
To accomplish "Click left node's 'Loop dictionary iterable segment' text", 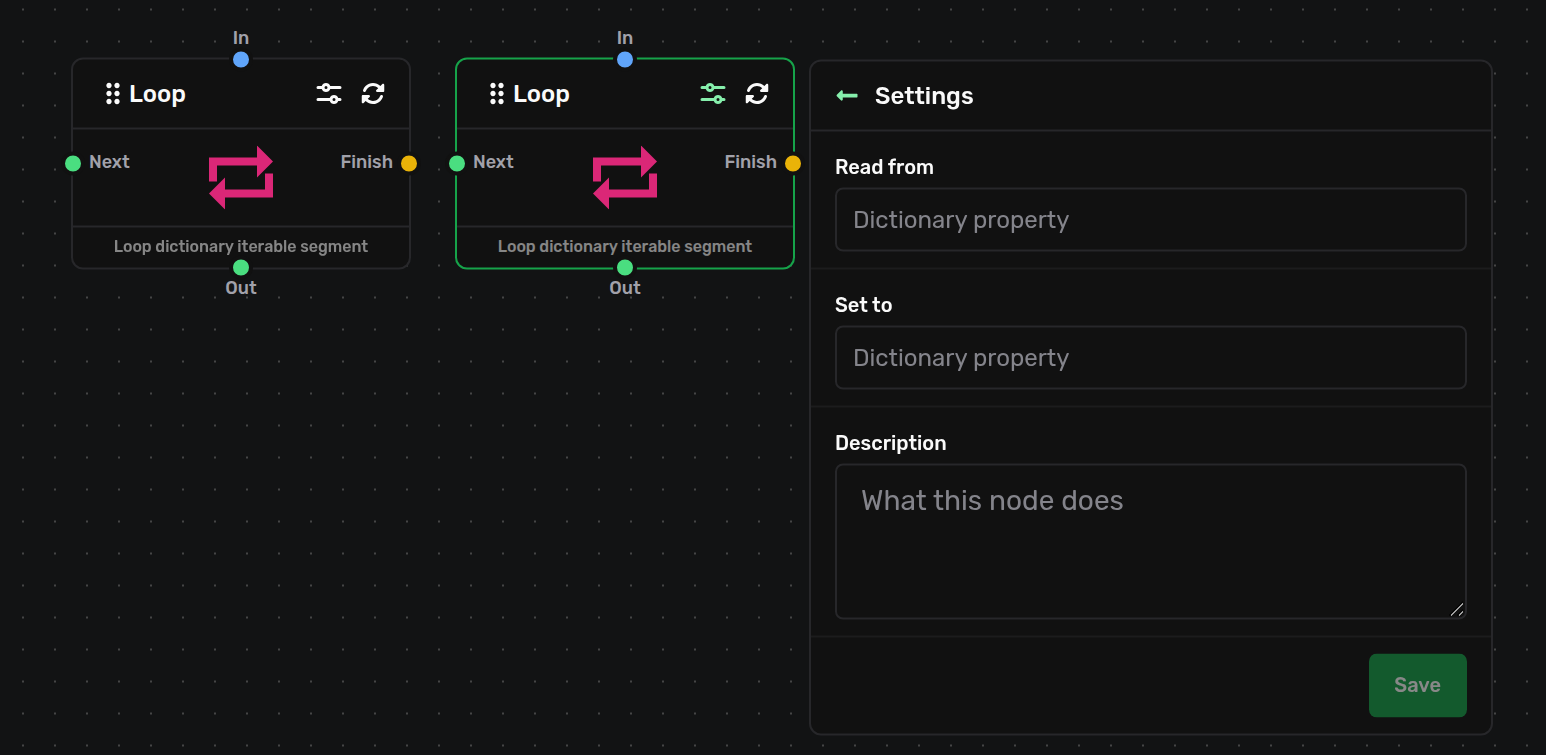I will click(241, 246).
